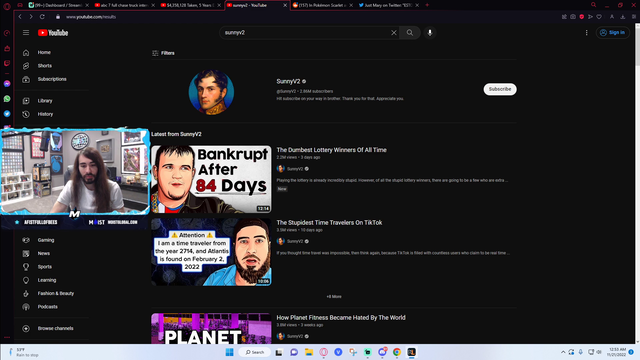The height and width of the screenshot is (360, 640).
Task: Run the search with the magnifier button
Action: 410,33
